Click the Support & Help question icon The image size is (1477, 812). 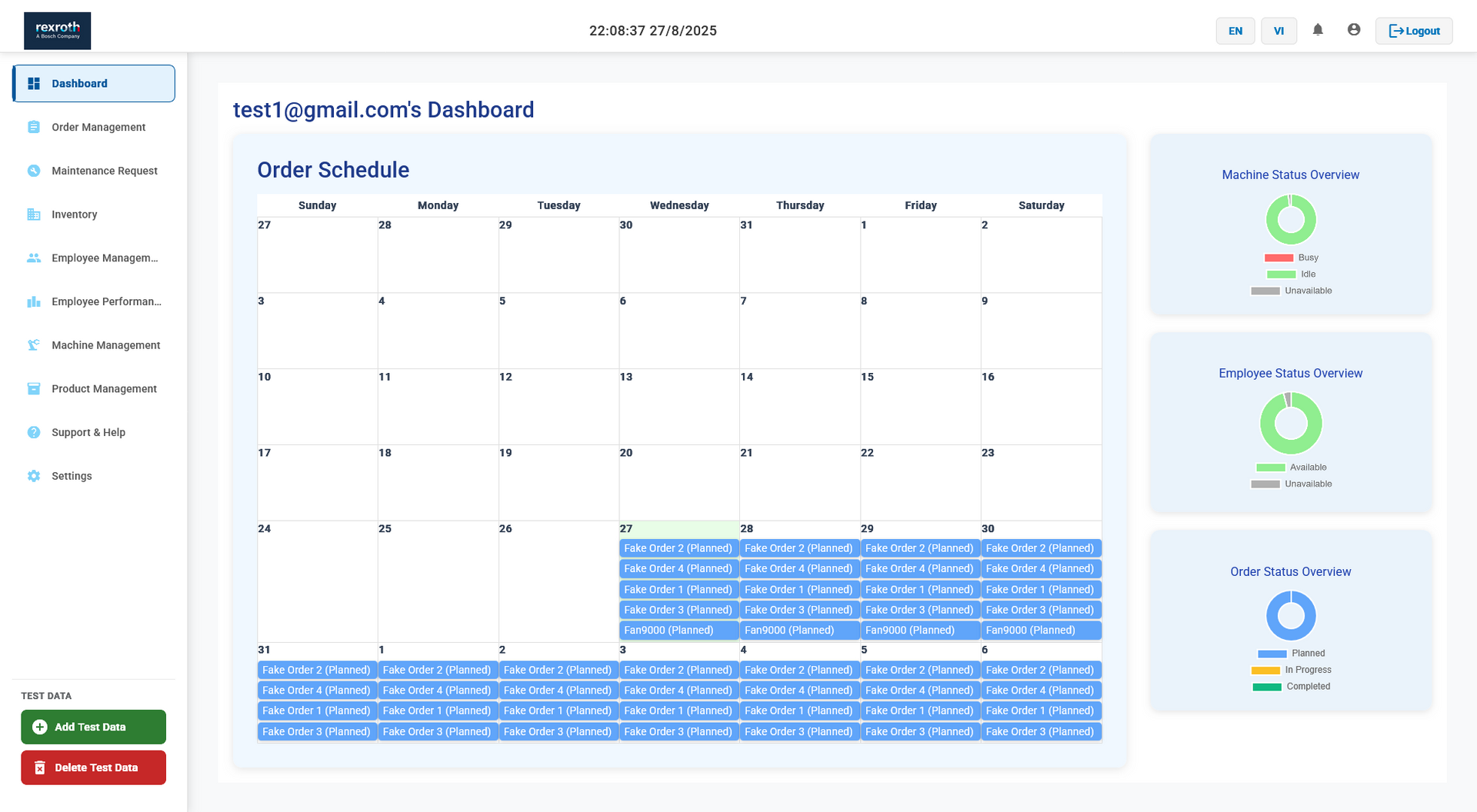click(34, 432)
